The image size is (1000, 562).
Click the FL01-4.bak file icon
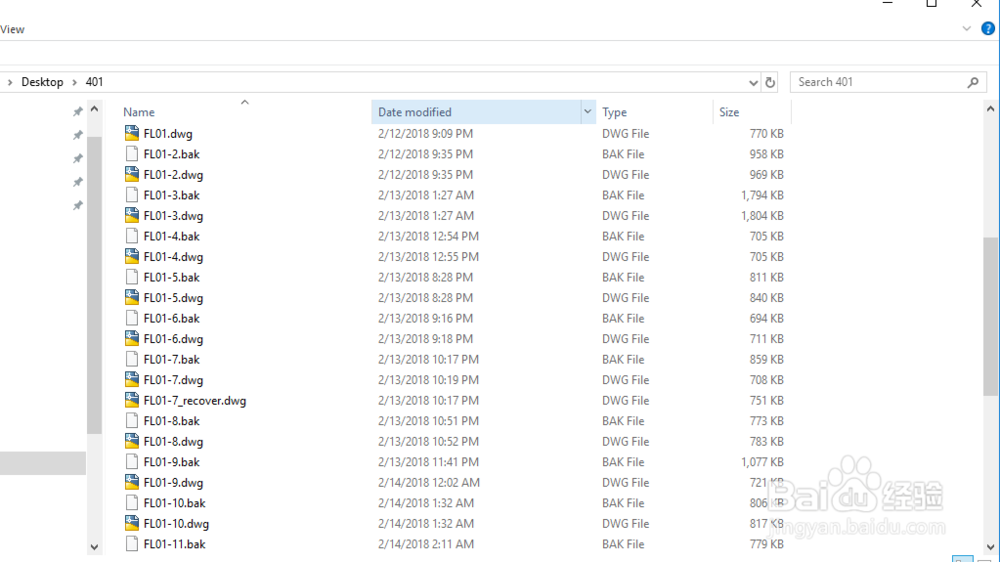click(131, 236)
